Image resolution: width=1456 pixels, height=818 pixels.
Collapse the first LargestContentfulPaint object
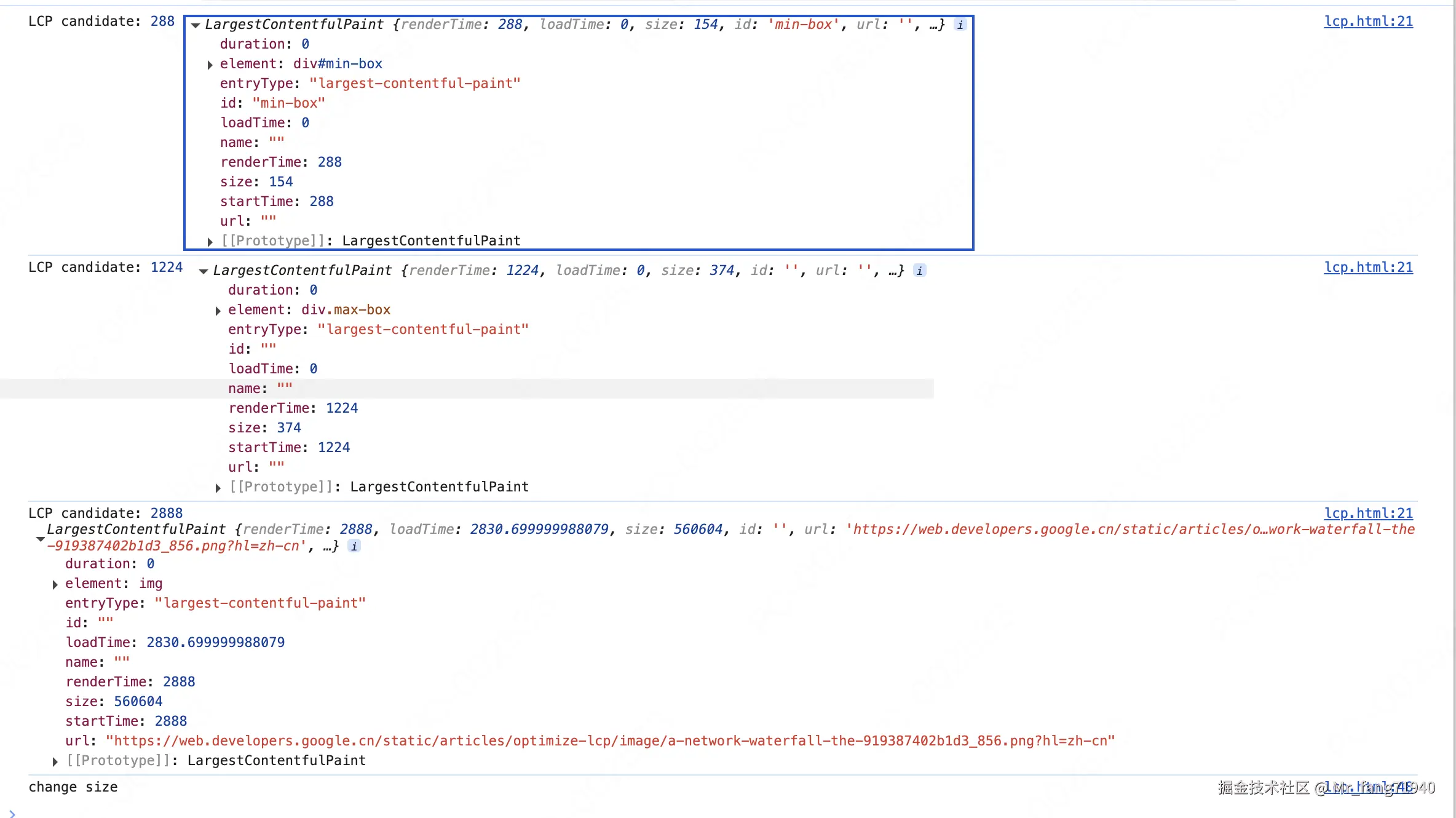pyautogui.click(x=196, y=25)
